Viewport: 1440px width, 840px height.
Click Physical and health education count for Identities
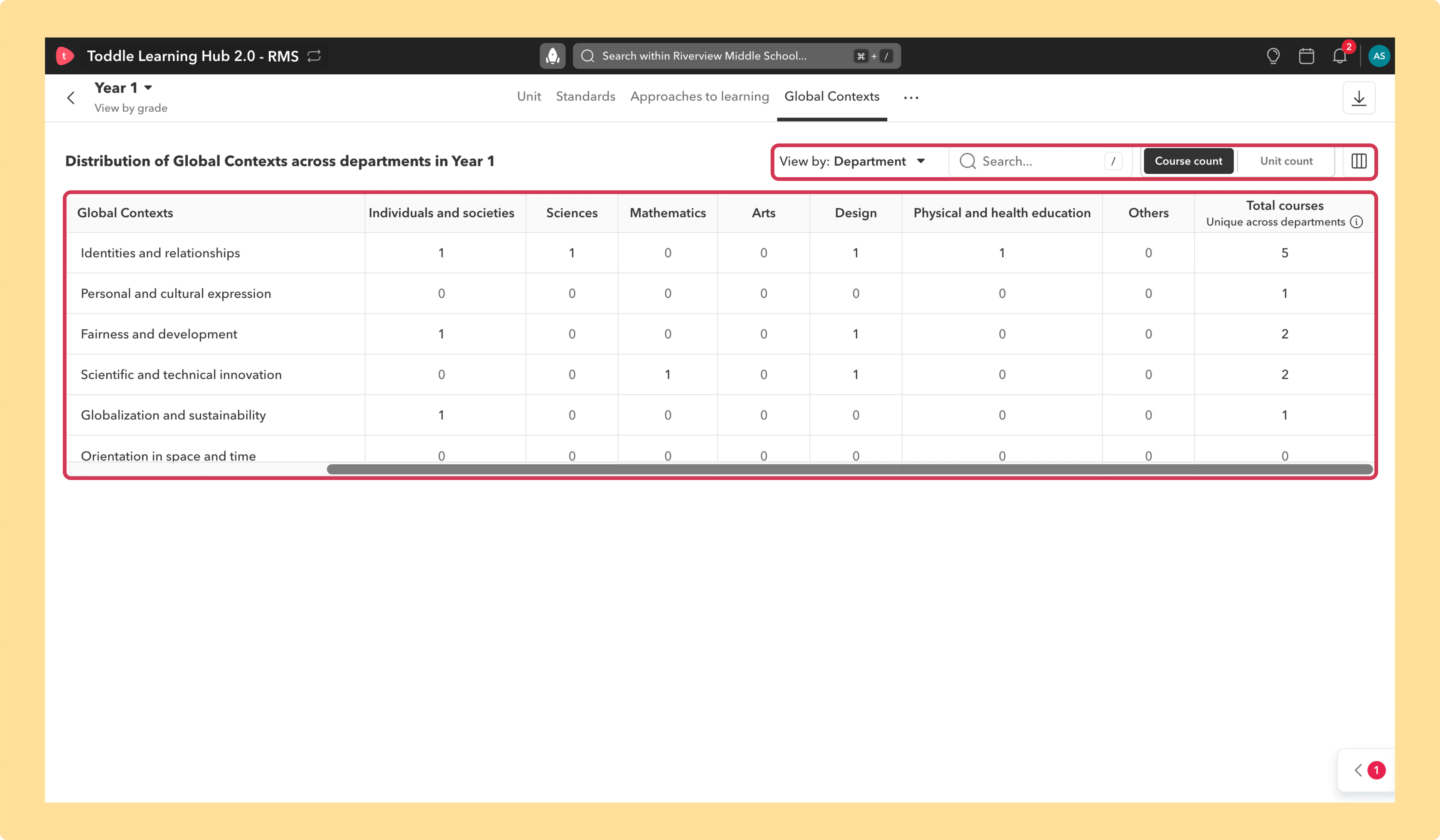[1002, 253]
